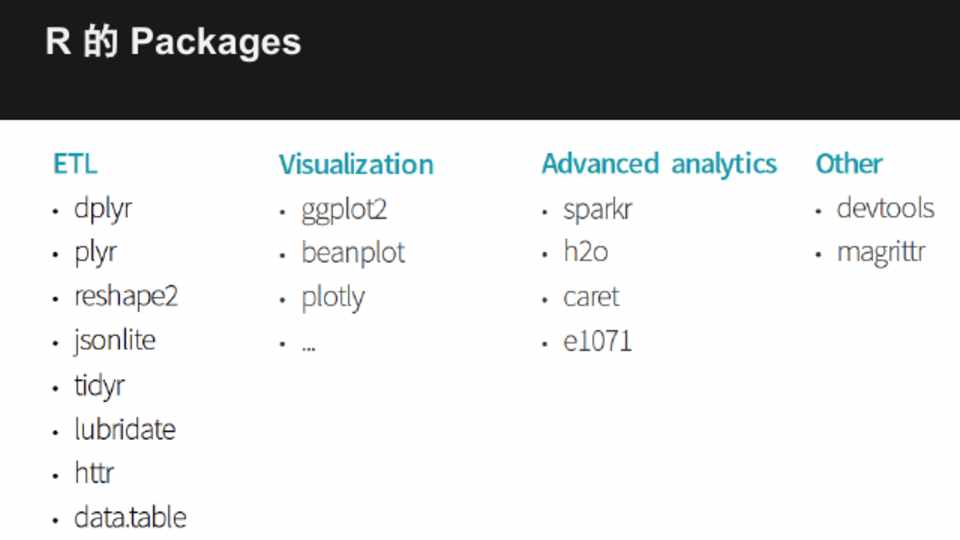The image size is (960, 540).
Task: Select the h2o package item
Action: pos(586,253)
